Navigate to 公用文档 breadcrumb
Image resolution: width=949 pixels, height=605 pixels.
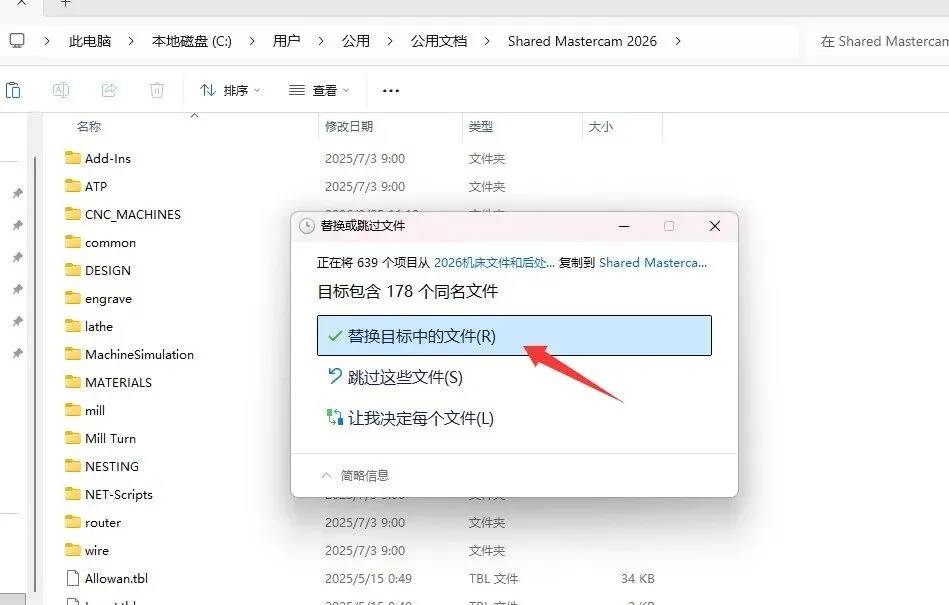pyautogui.click(x=439, y=41)
